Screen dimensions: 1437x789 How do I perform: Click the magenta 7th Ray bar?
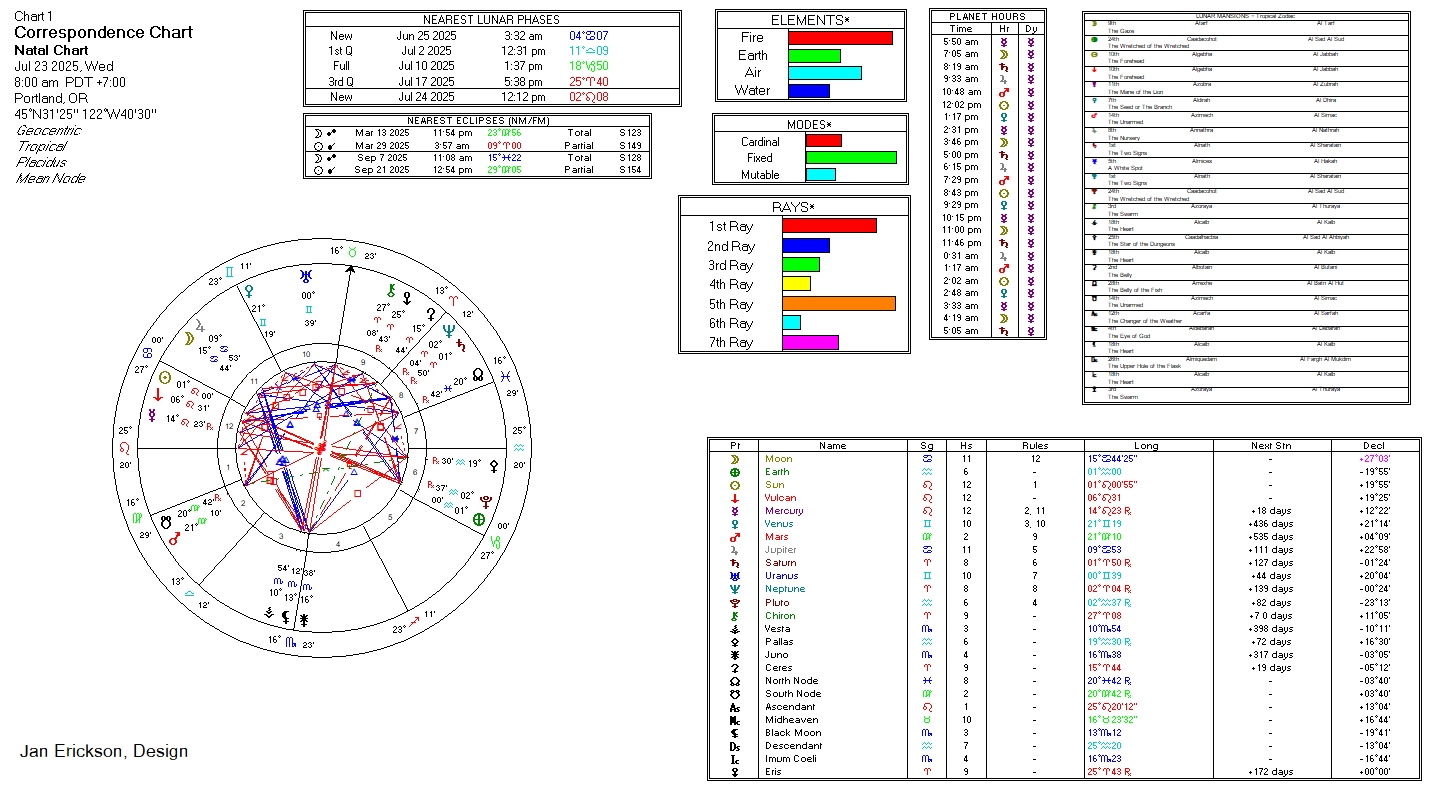pyautogui.click(x=810, y=343)
